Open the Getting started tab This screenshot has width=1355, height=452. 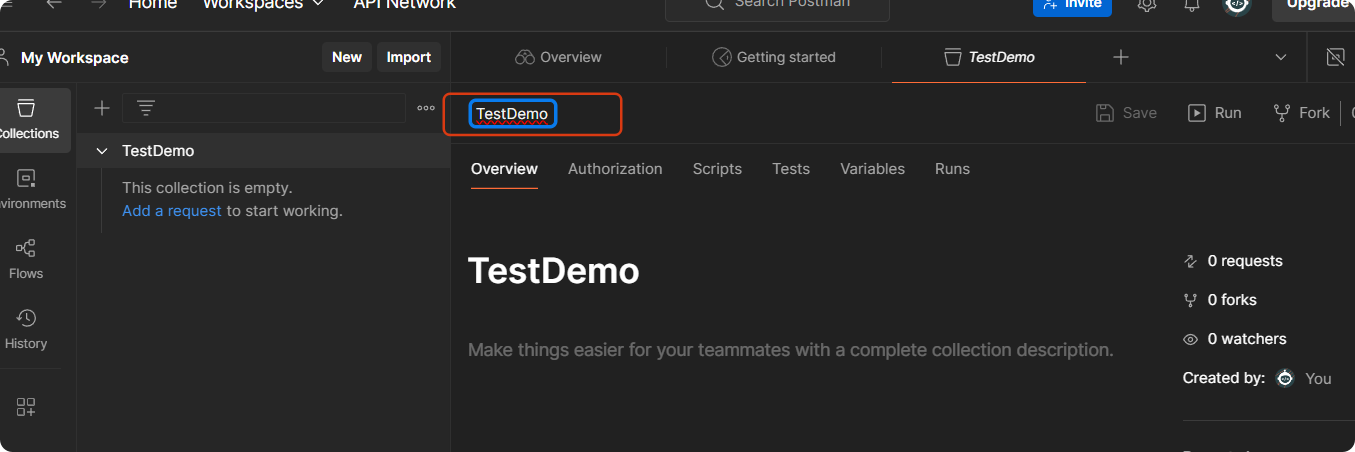click(x=774, y=58)
